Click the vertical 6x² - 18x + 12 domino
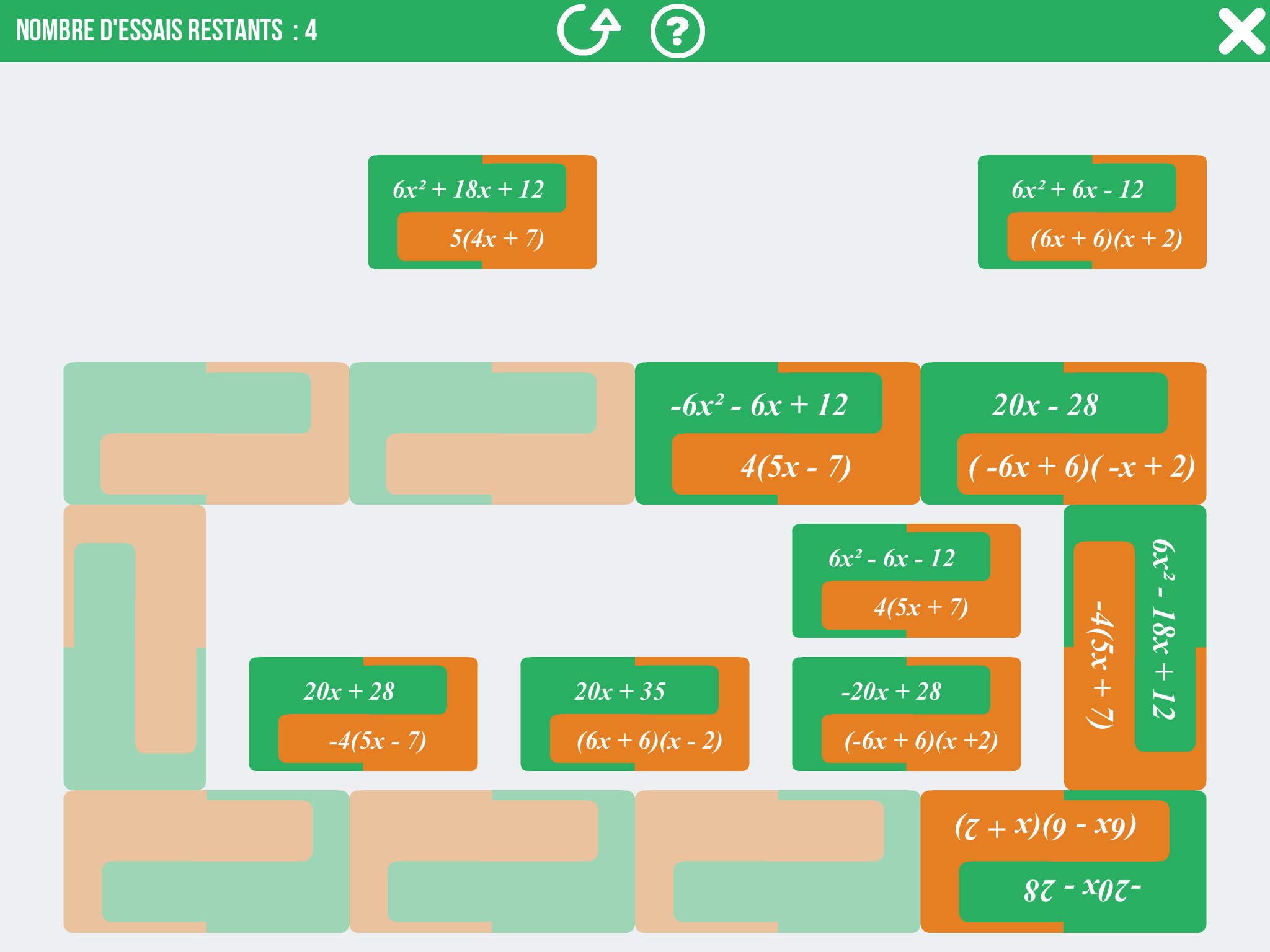 tap(1134, 647)
